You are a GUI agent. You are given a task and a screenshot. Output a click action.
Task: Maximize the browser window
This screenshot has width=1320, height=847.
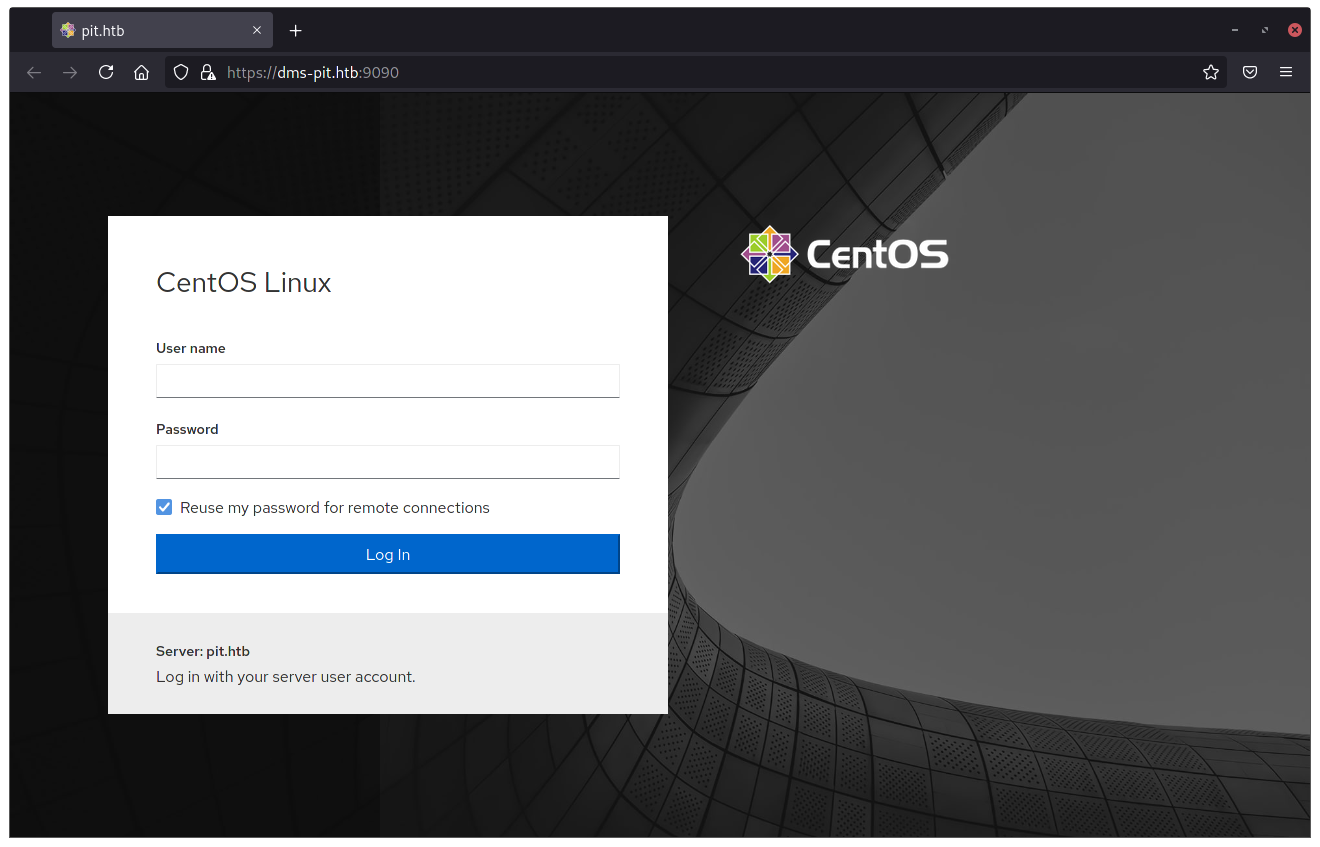click(x=1265, y=31)
